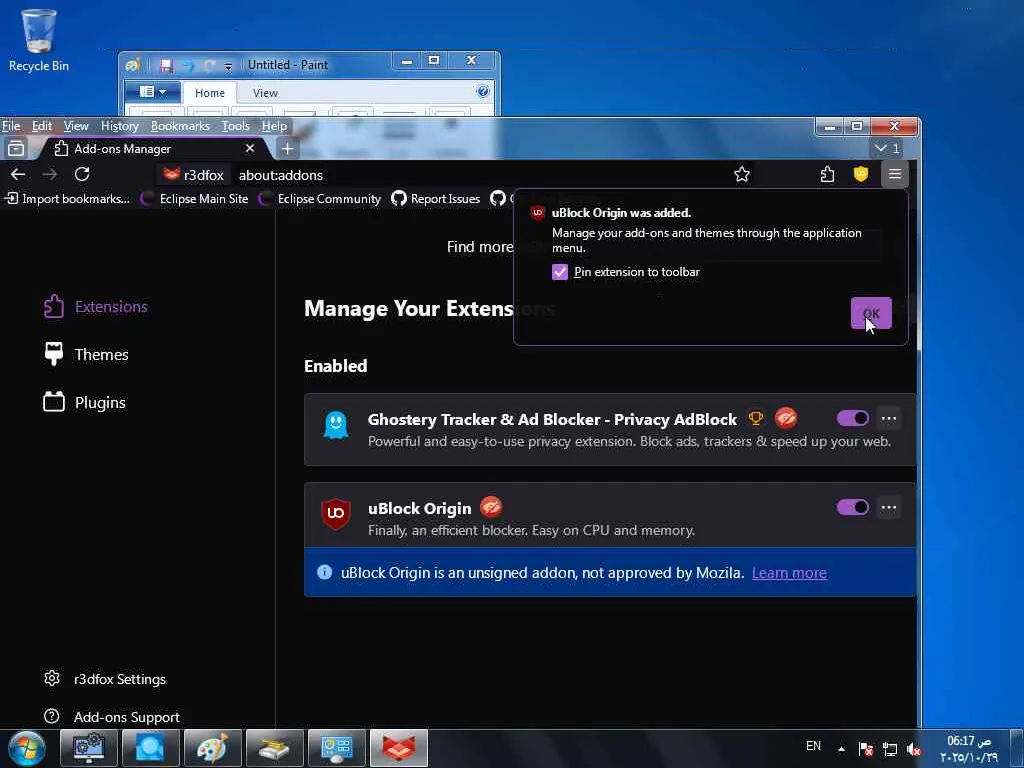Open uBlock Origin's more options menu

click(x=889, y=507)
